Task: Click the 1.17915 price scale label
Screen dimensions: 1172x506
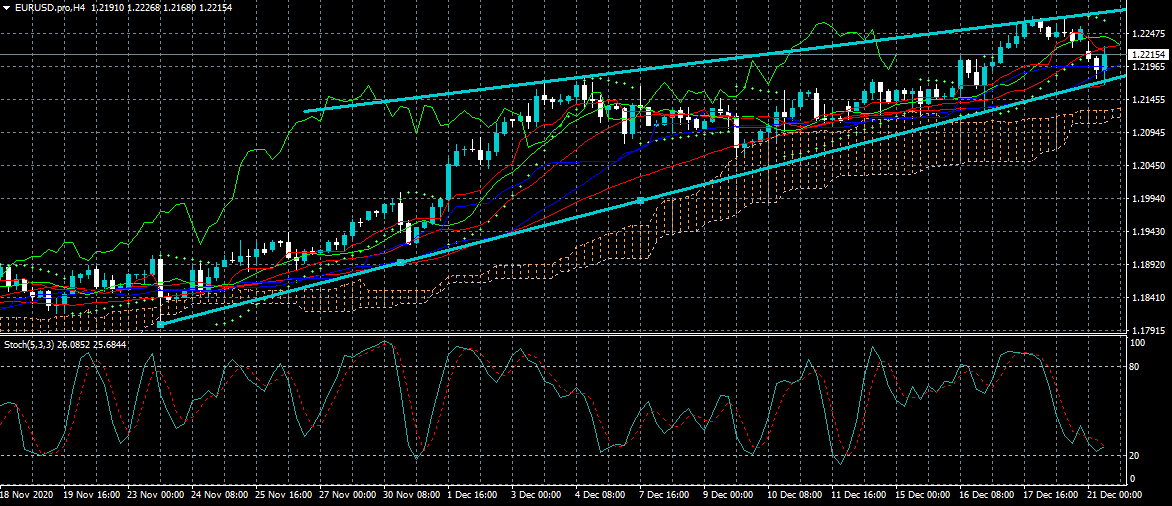Action: (1149, 330)
